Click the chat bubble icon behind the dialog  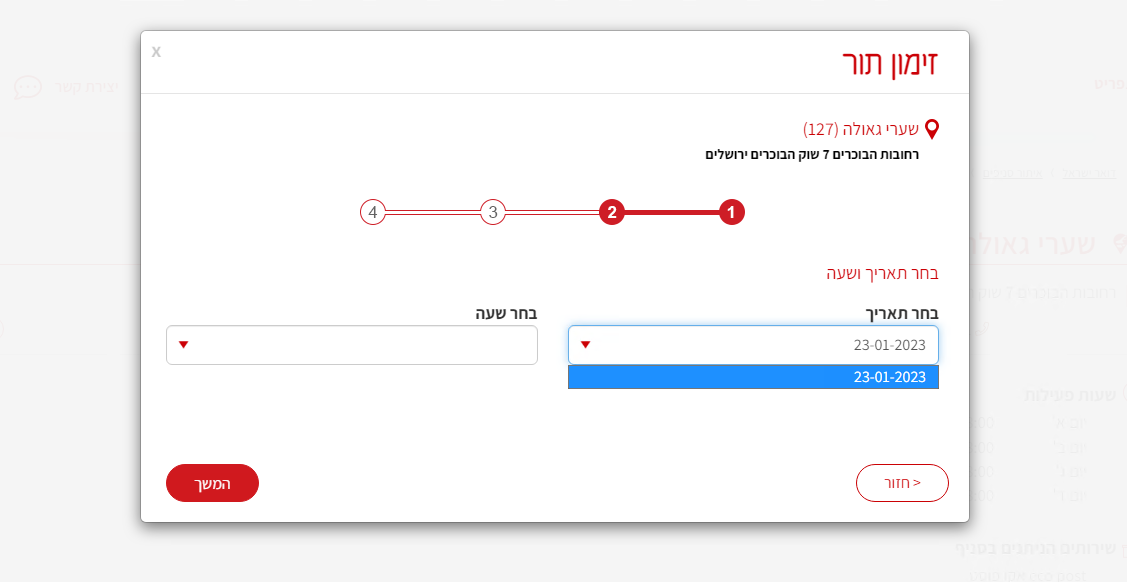[x=28, y=87]
